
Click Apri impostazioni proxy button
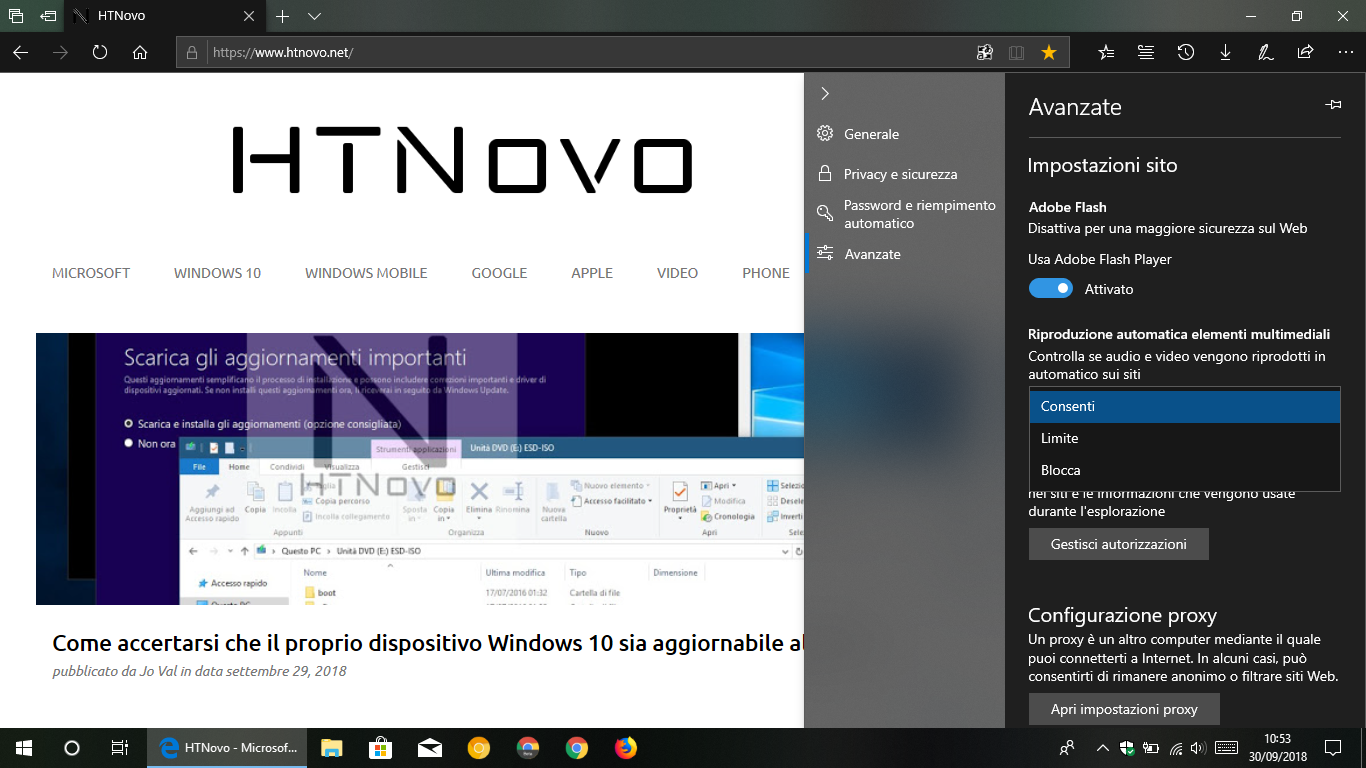click(1124, 709)
